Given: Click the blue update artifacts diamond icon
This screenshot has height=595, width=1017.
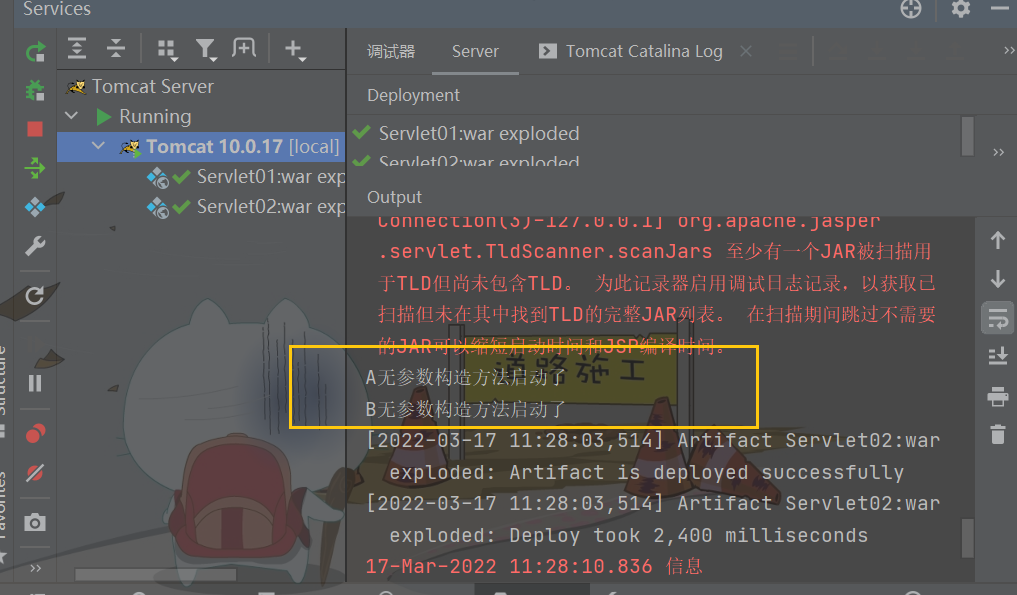Looking at the screenshot, I should pos(35,207).
